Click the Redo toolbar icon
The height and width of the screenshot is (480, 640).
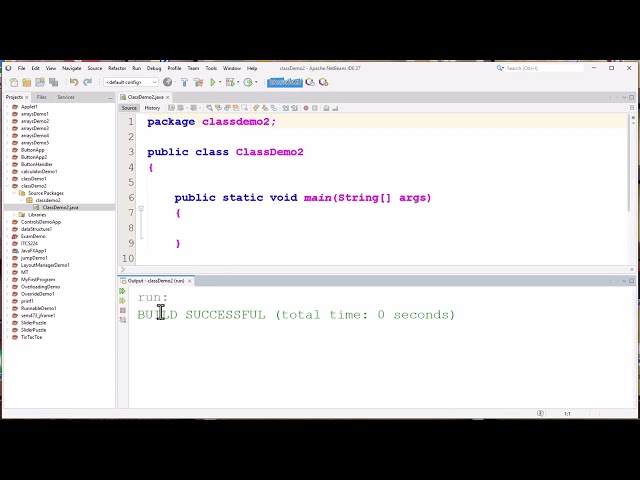tap(87, 82)
